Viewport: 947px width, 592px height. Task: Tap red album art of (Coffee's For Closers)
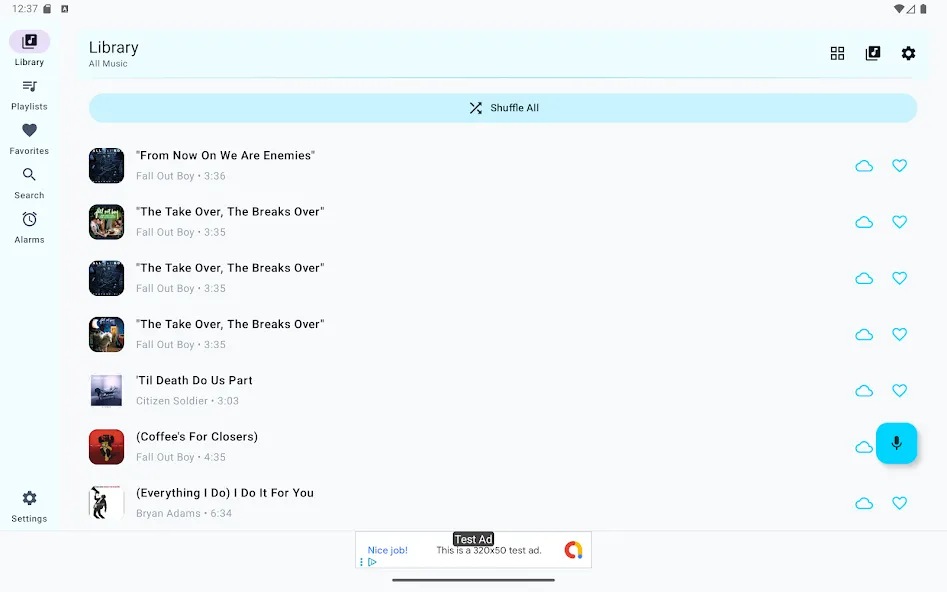(x=106, y=447)
